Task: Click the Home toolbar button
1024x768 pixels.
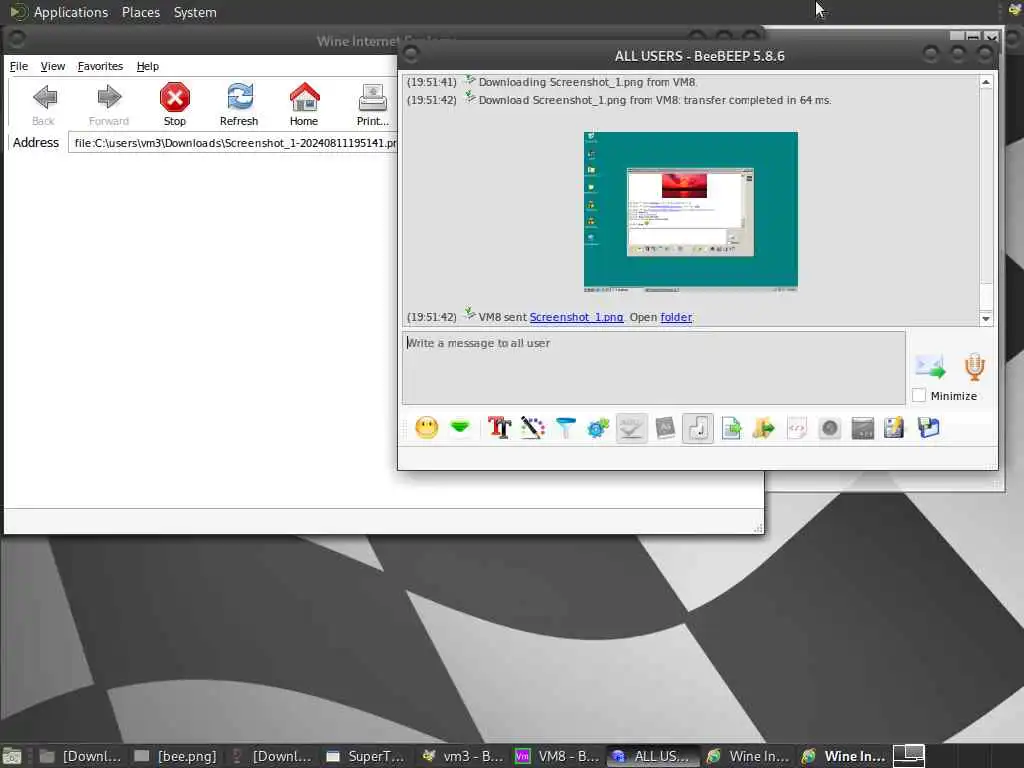Action: point(304,104)
